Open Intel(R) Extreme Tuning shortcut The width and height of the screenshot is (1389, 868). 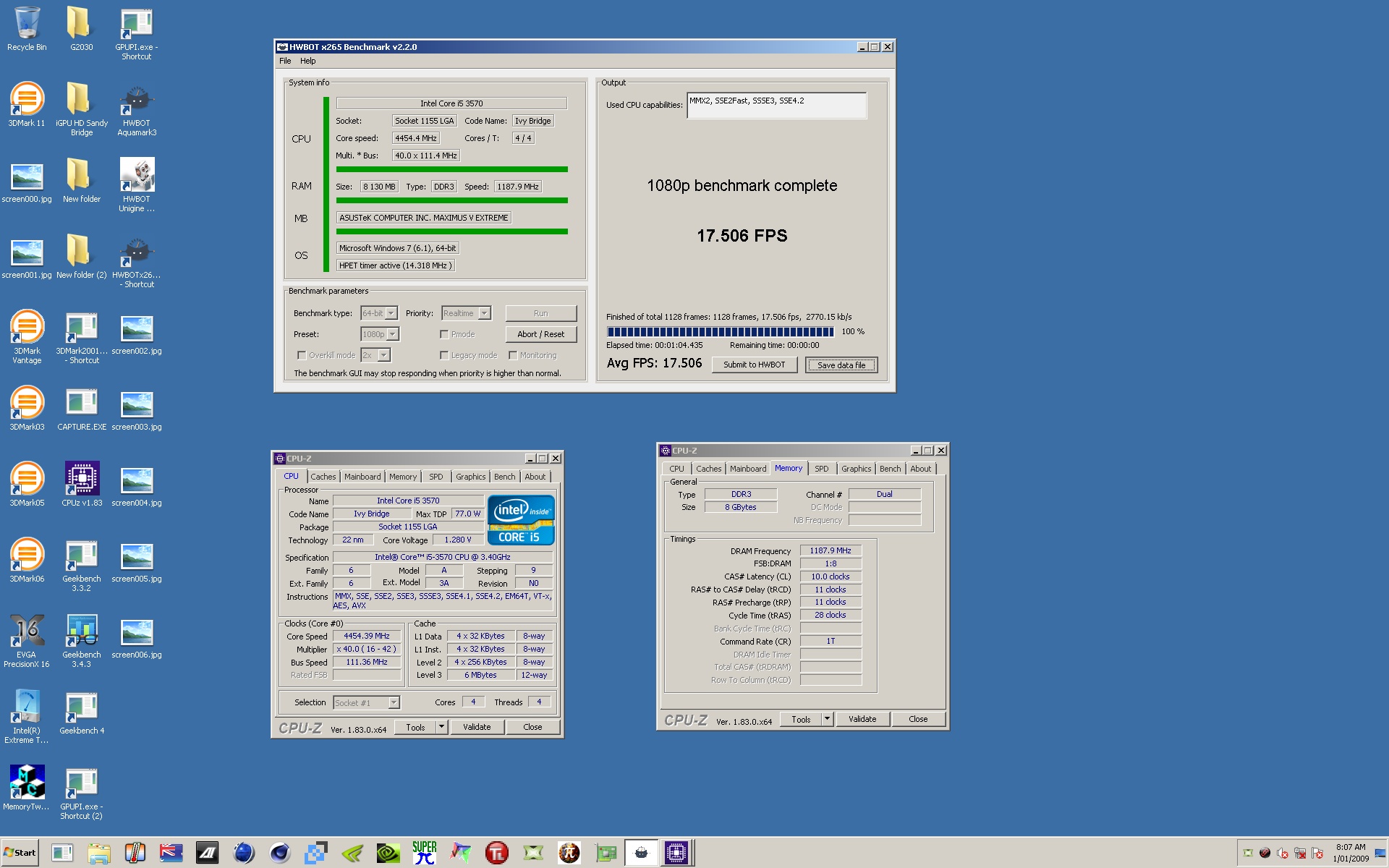[27, 718]
